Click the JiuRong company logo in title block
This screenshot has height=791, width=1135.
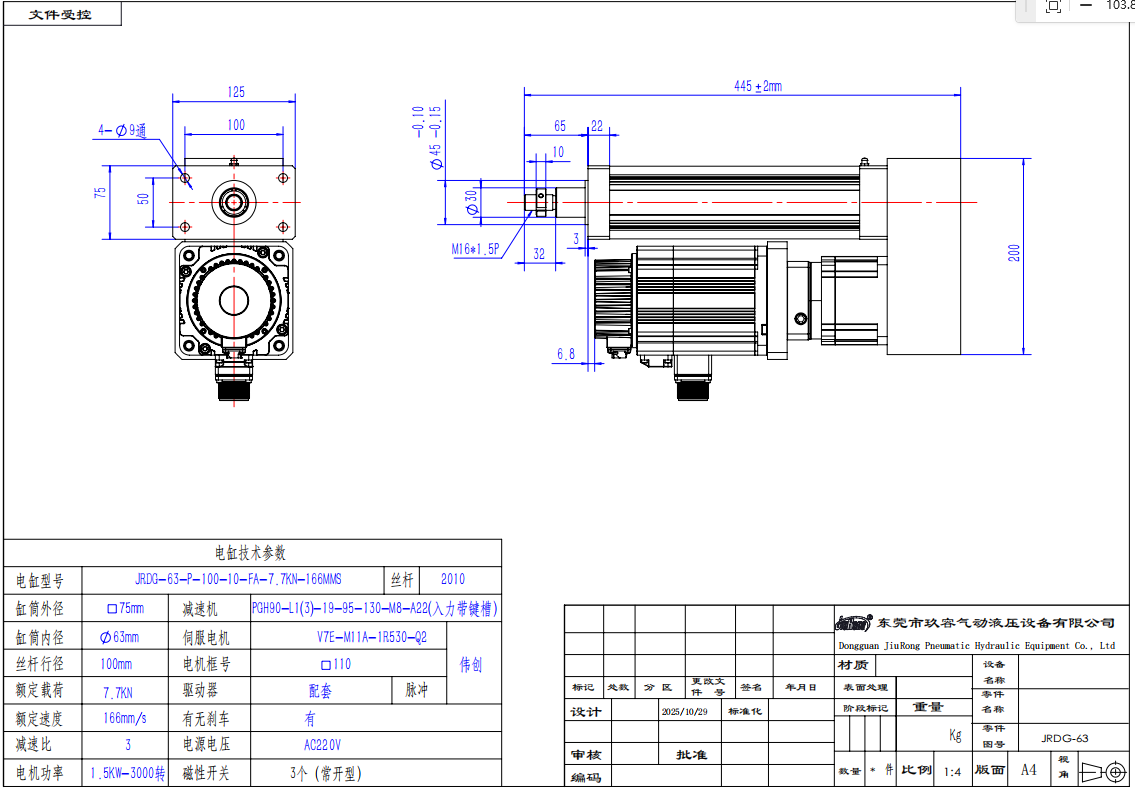pos(854,623)
